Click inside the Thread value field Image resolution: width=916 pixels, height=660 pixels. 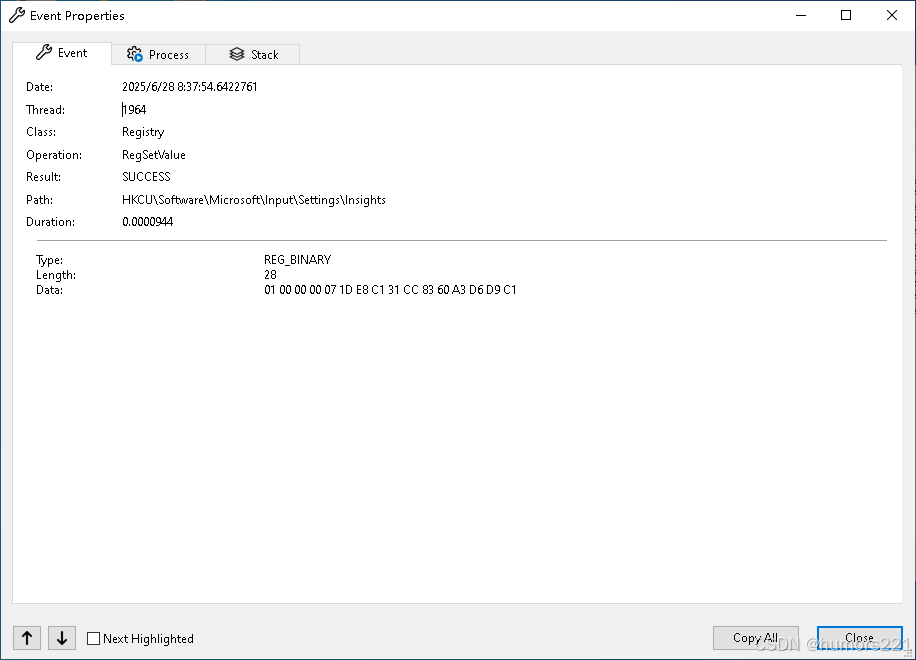(134, 110)
